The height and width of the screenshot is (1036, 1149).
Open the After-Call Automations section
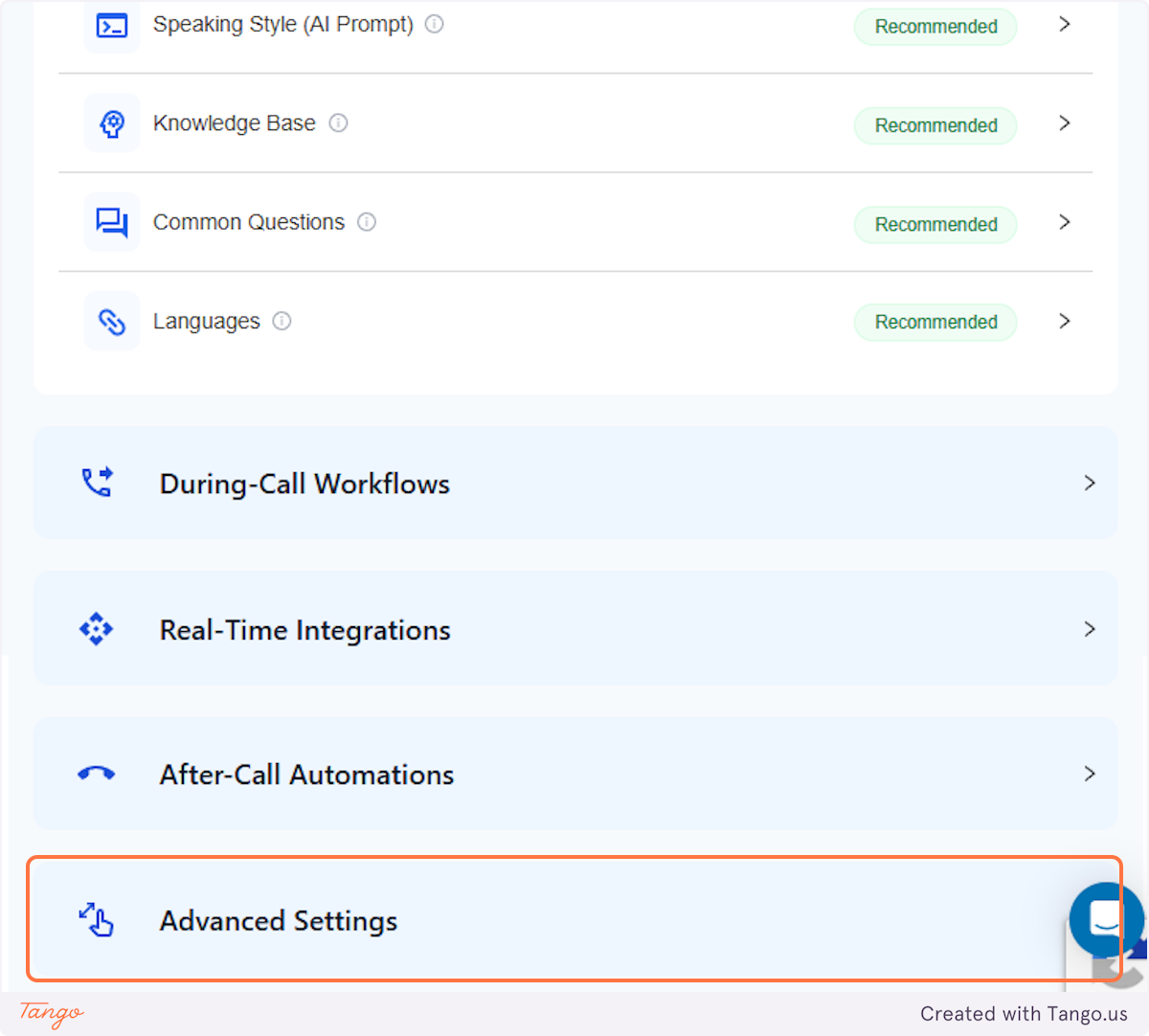574,774
